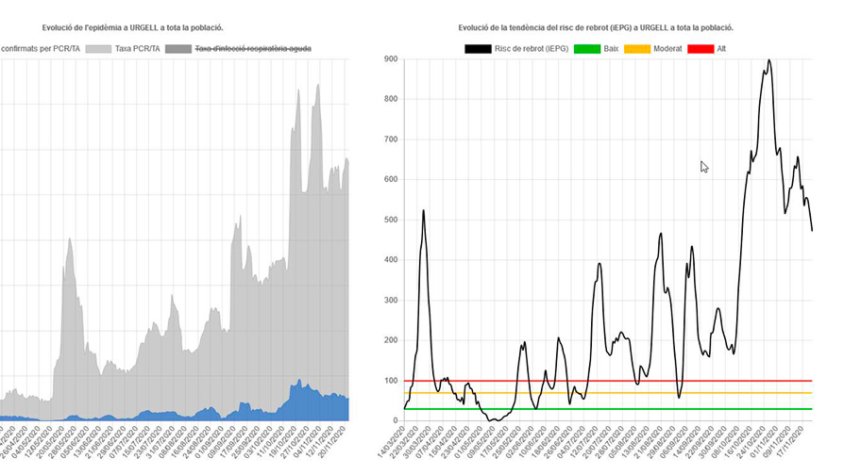844x475 pixels.
Task: Click the right chart title about risc de rebrot
Action: [x=595, y=28]
